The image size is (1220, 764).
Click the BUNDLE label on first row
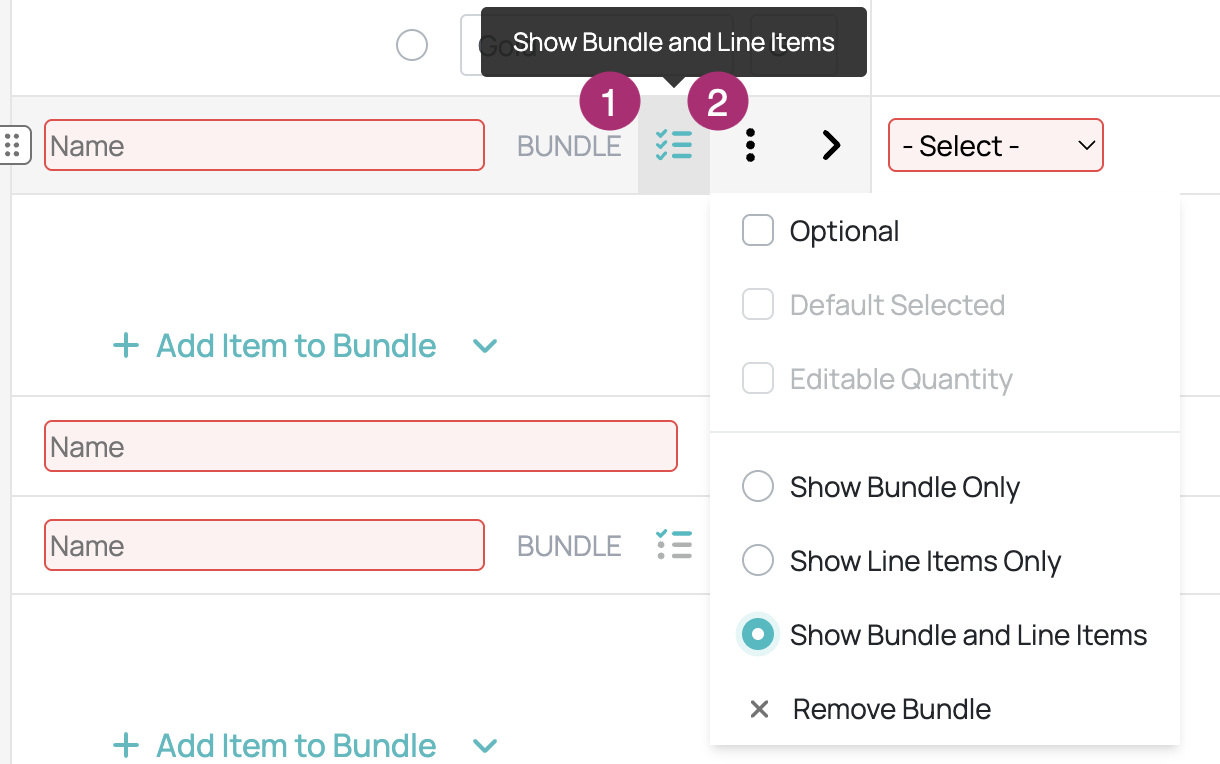click(569, 146)
